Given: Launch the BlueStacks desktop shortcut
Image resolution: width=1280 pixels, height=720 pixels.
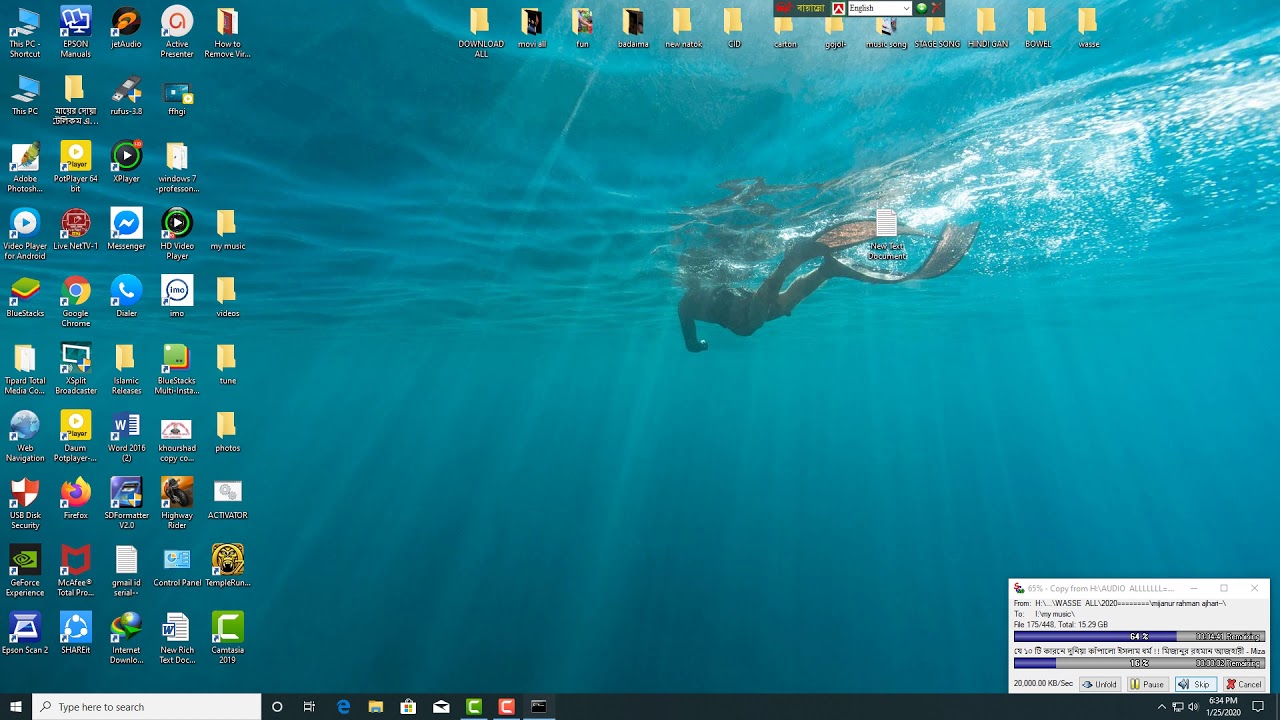Looking at the screenshot, I should coord(25,296).
